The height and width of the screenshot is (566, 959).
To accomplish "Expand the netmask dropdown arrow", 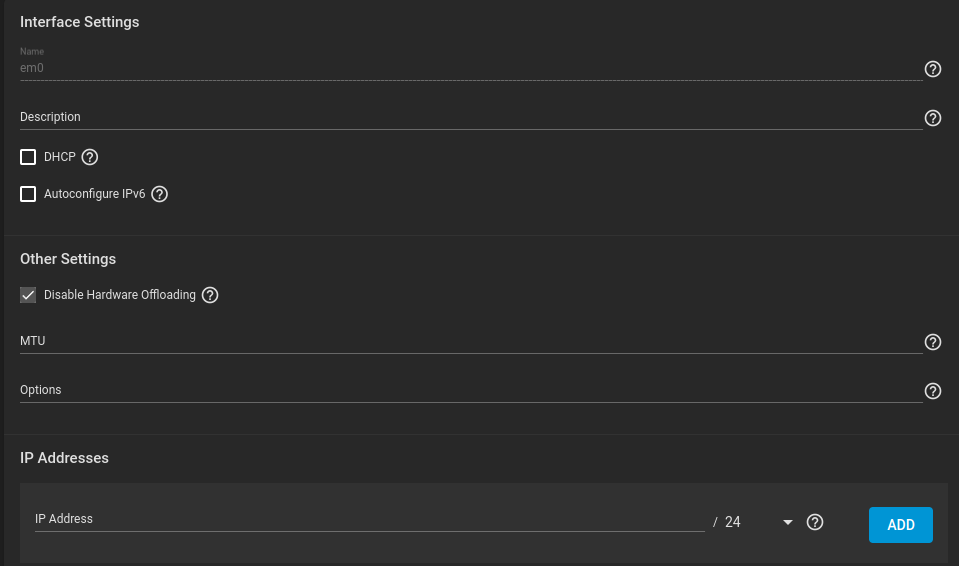I will tap(787, 523).
